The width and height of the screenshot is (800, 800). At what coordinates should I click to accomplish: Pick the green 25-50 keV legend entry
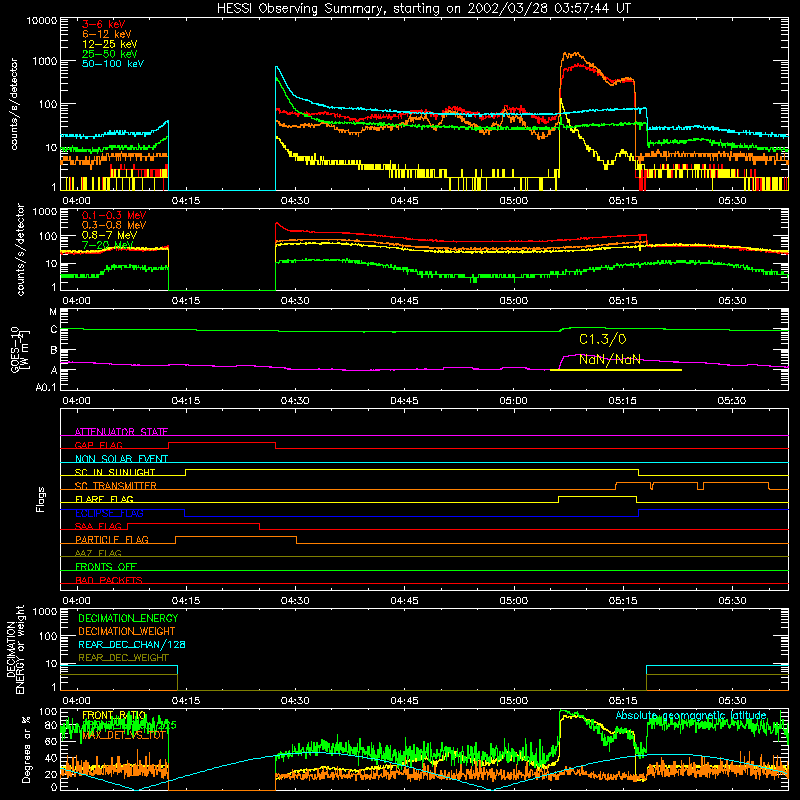[x=110, y=54]
